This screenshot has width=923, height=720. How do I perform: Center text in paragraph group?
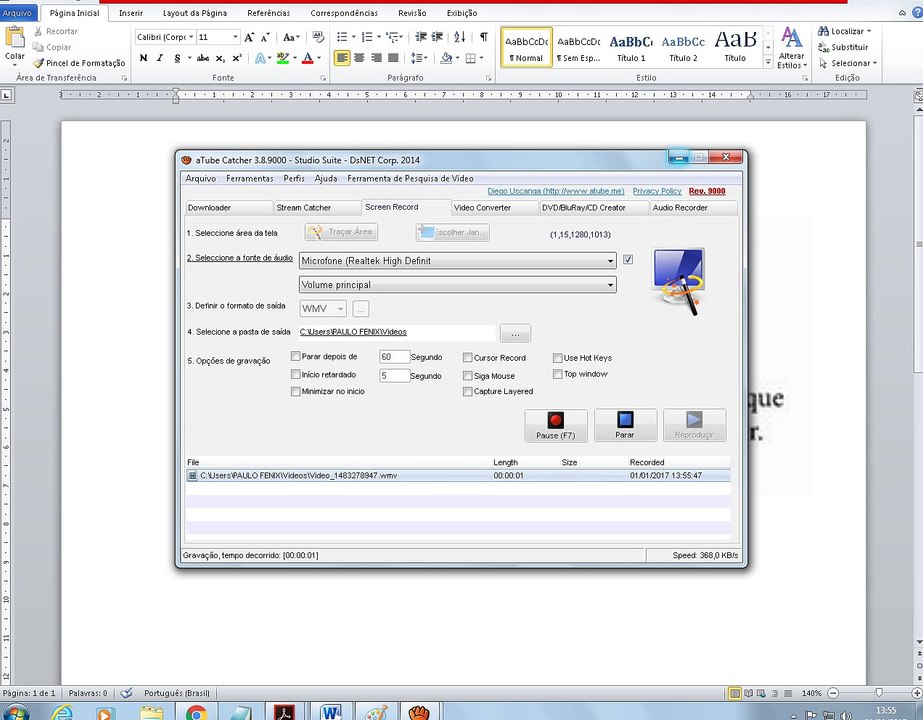(x=359, y=58)
